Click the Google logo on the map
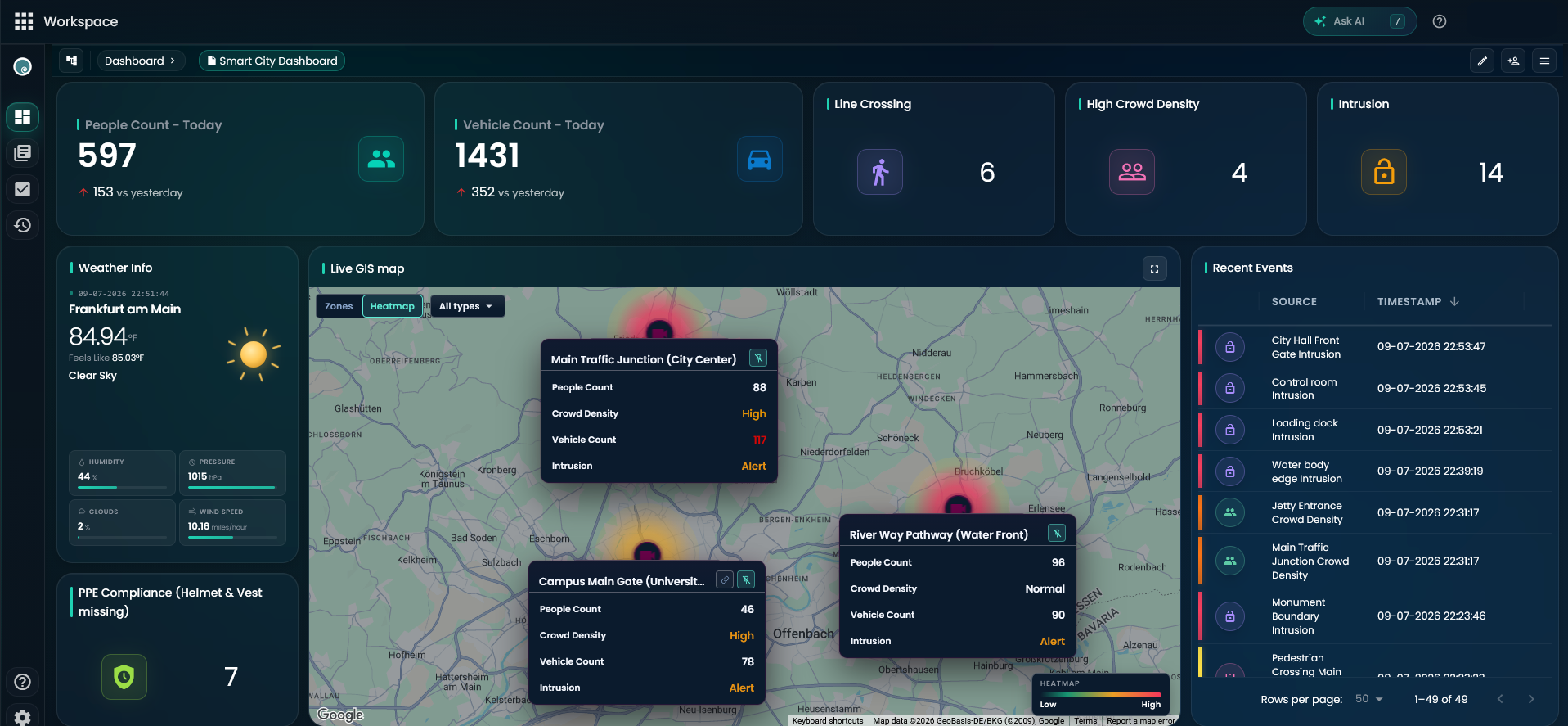 tap(340, 715)
